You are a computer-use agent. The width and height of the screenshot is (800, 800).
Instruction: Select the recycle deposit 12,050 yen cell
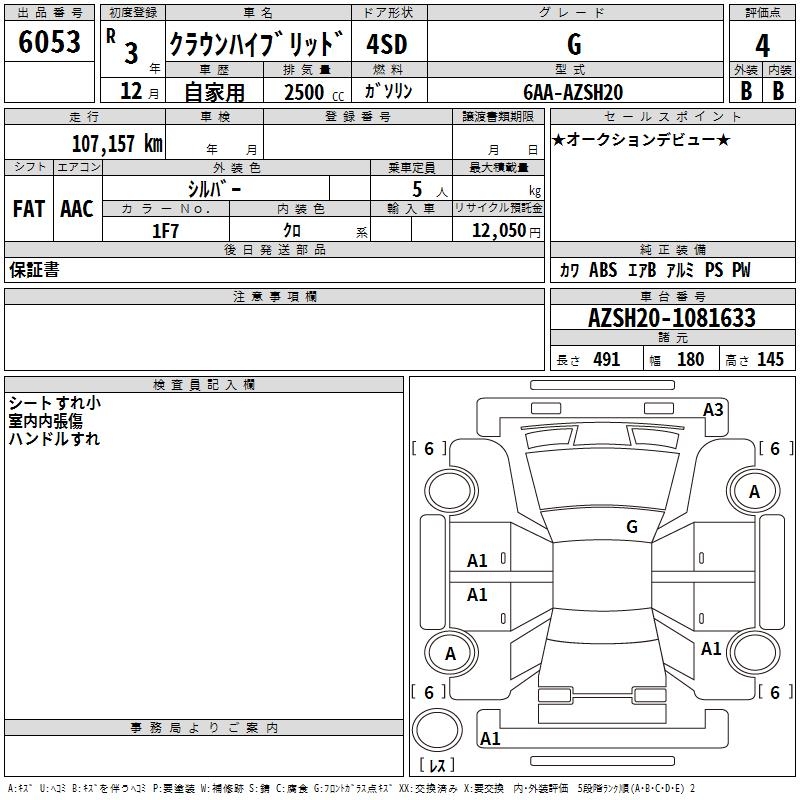click(498, 230)
